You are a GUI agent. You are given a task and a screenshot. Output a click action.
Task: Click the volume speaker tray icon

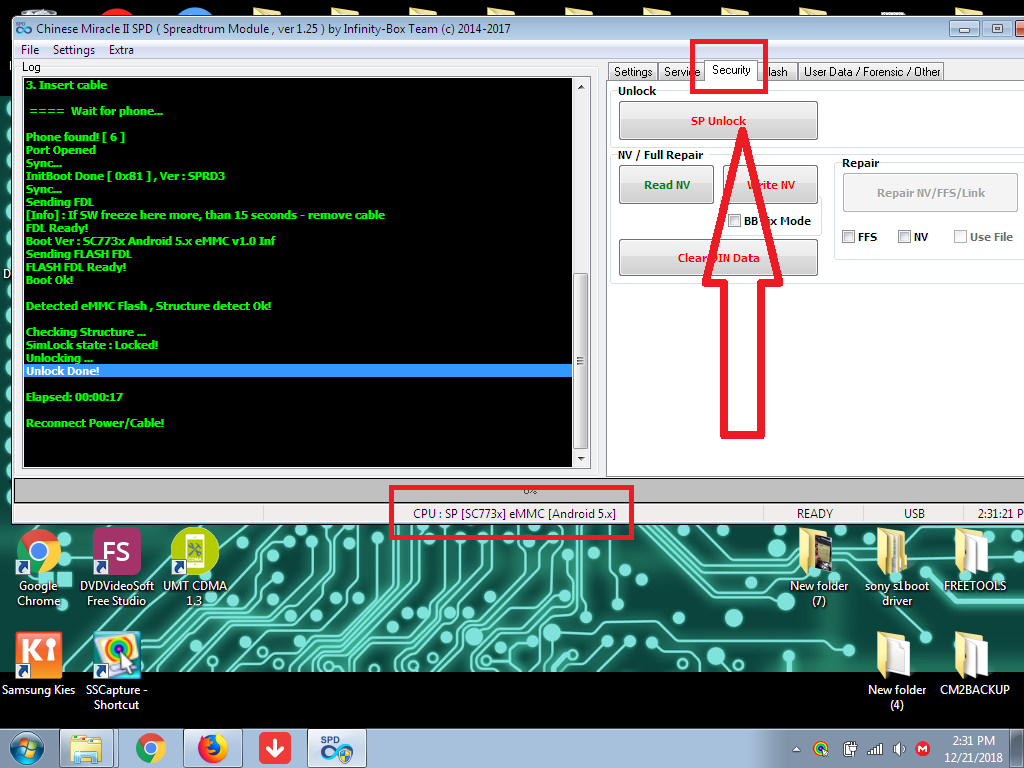[x=899, y=749]
